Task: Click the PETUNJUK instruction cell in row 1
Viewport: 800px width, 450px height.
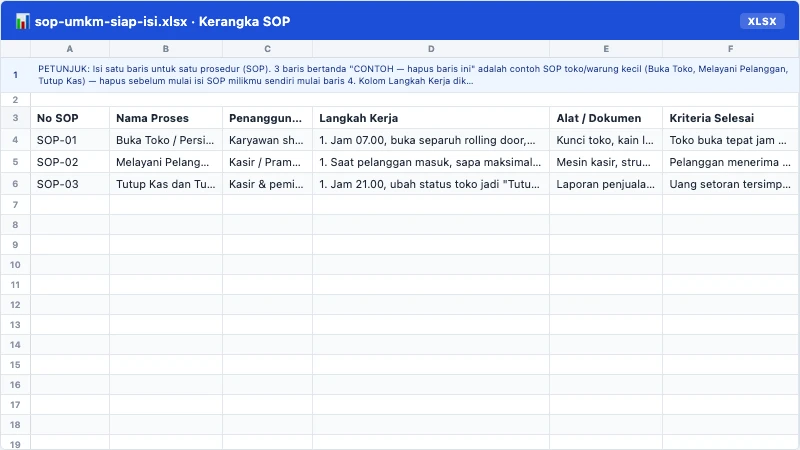Action: point(415,75)
